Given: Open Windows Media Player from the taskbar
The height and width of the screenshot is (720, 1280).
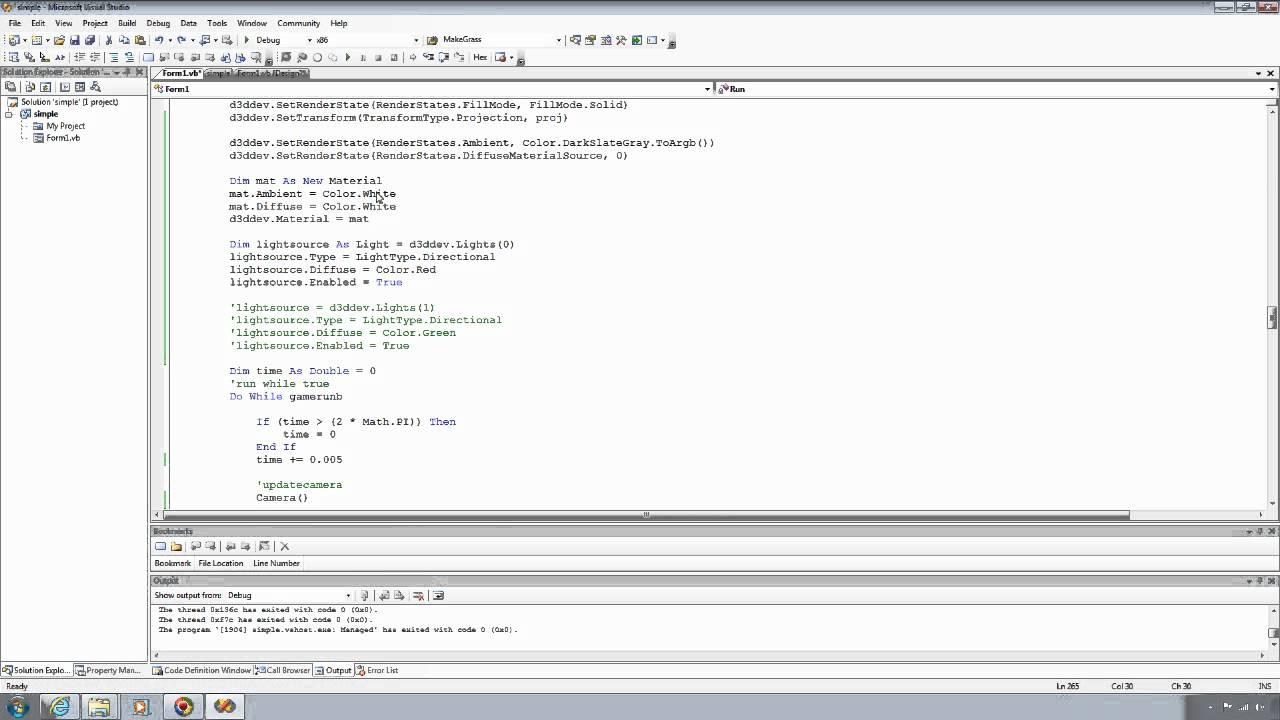Looking at the screenshot, I should [141, 707].
